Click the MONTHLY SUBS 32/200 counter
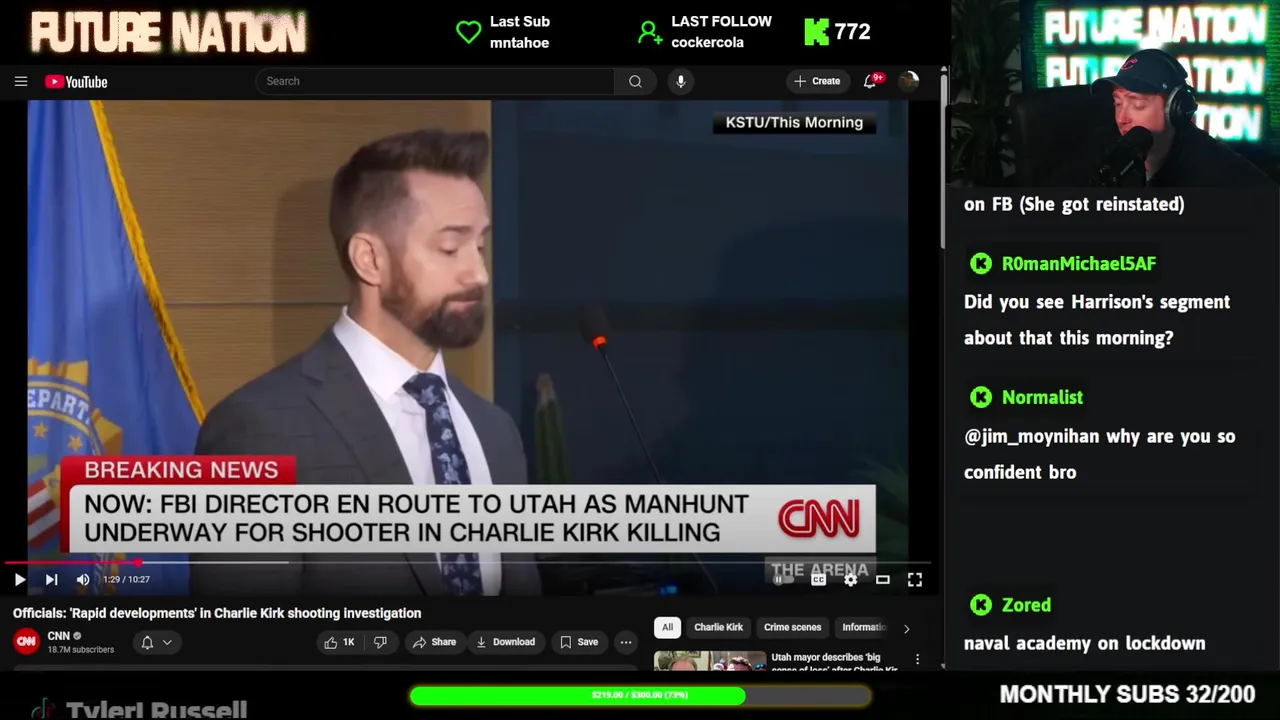1280x720 pixels. [1127, 694]
